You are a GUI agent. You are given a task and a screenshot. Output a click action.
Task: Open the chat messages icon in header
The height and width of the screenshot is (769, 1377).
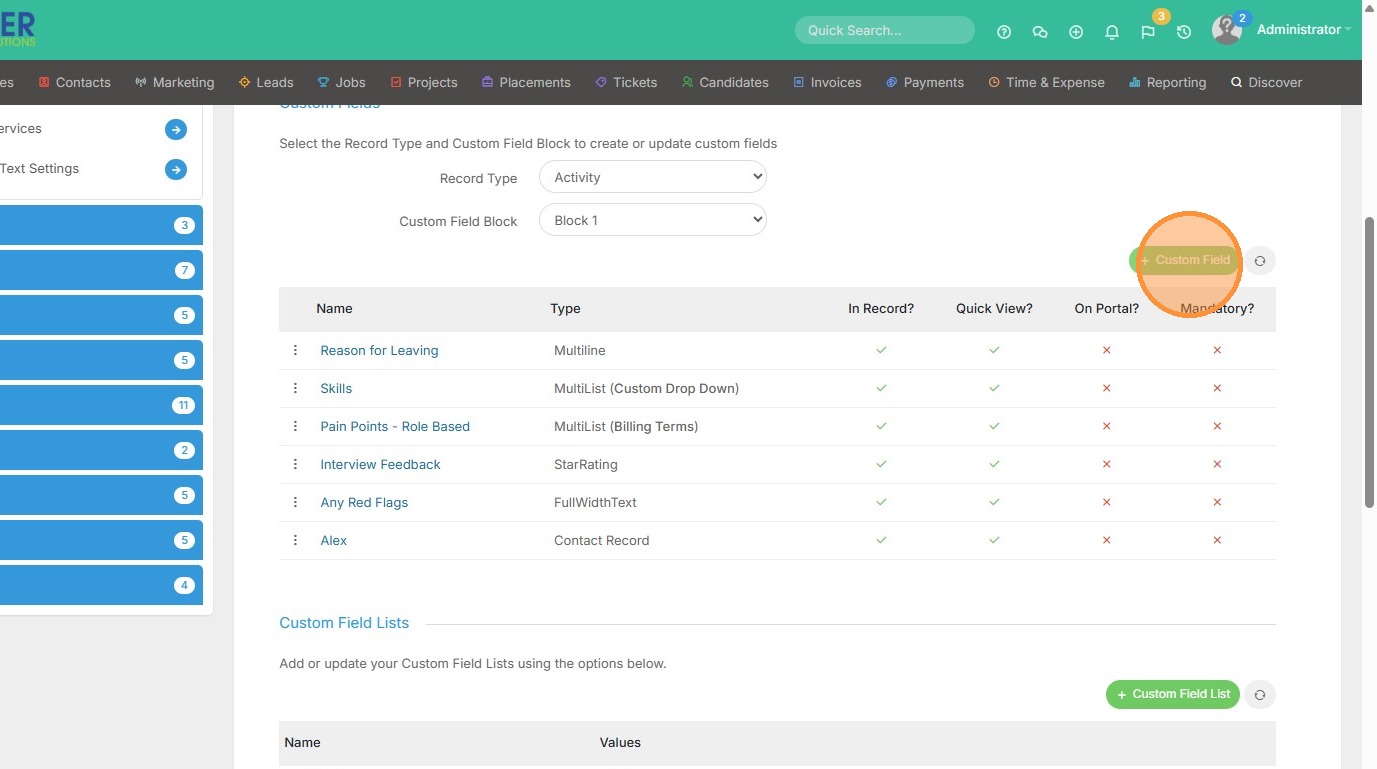coord(1040,32)
